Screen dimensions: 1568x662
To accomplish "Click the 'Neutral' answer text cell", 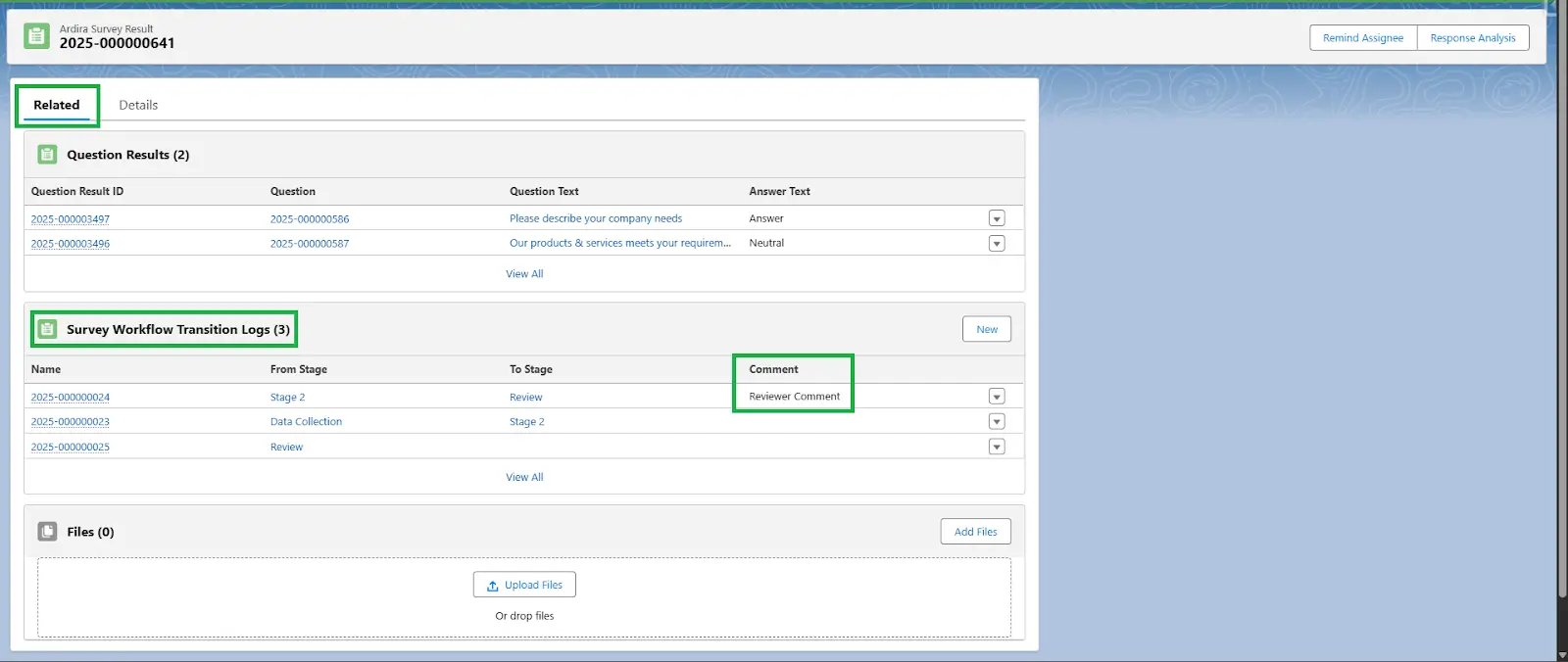I will pyautogui.click(x=766, y=243).
